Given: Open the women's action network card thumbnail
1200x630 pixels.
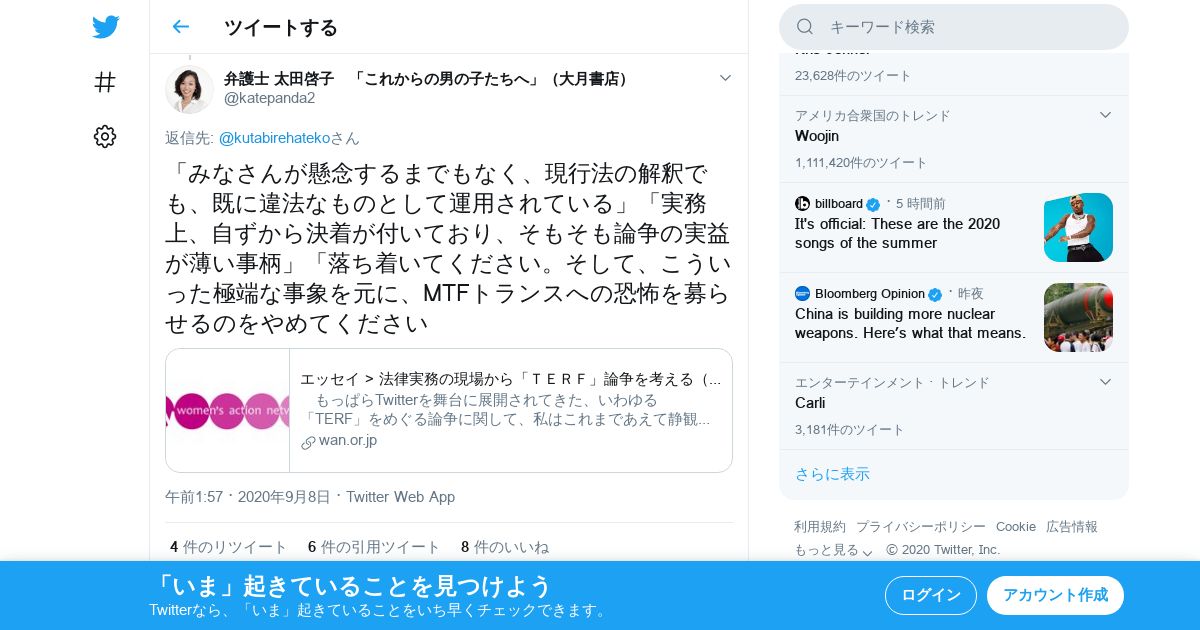Looking at the screenshot, I should point(228,410).
